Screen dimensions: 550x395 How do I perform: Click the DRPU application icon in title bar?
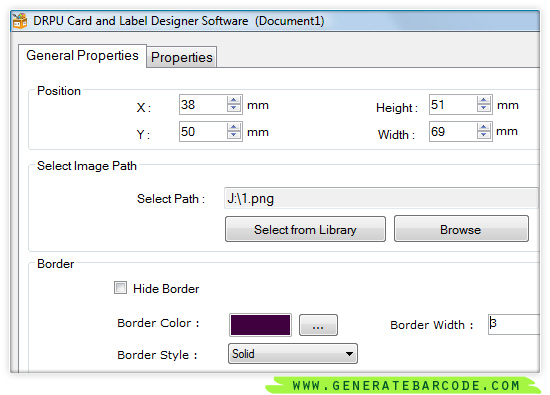tap(20, 20)
